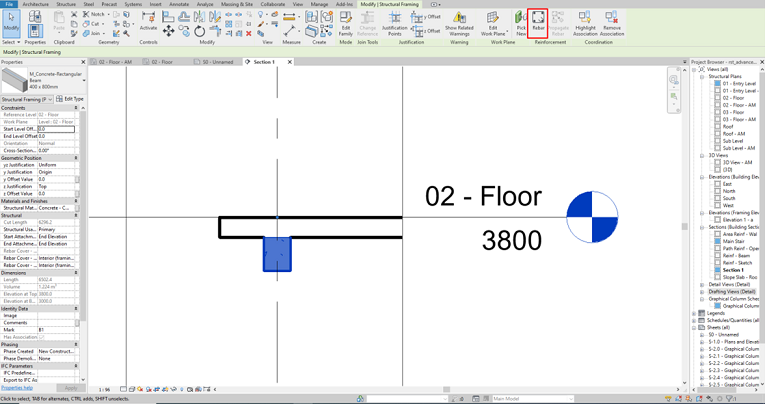Expand the Schedules/Quantities node
The height and width of the screenshot is (404, 765).
click(x=695, y=321)
